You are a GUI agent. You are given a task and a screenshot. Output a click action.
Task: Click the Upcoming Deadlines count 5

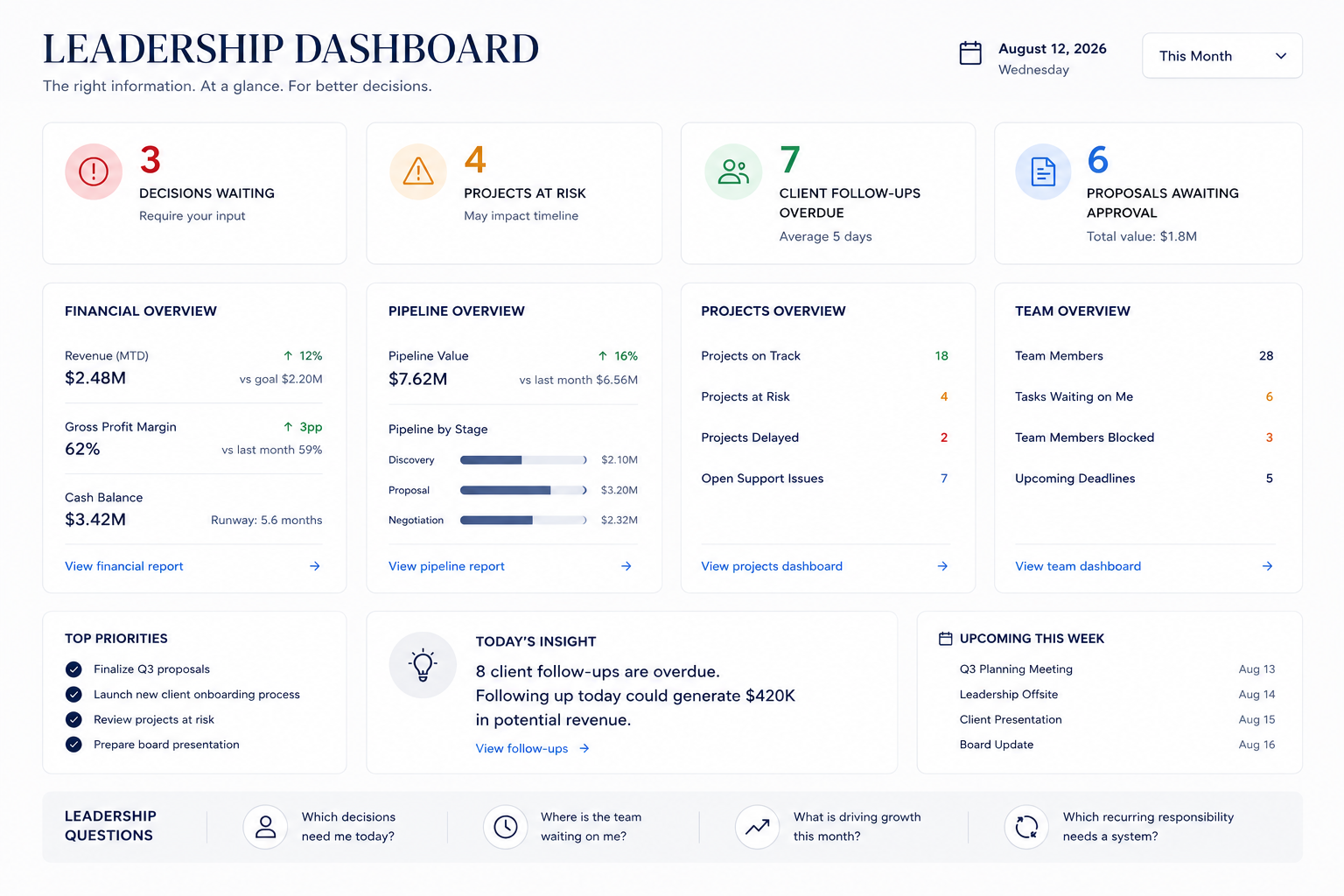point(1270,479)
